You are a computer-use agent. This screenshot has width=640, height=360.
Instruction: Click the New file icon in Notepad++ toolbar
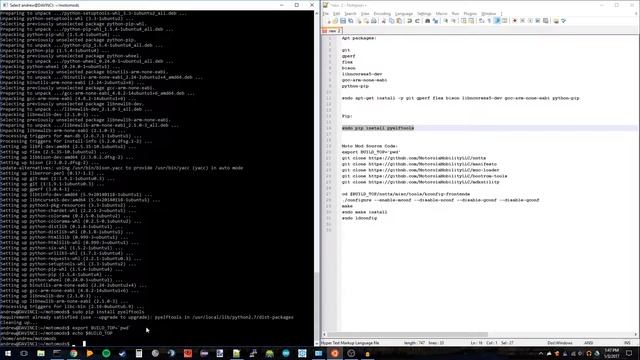pos(328,21)
